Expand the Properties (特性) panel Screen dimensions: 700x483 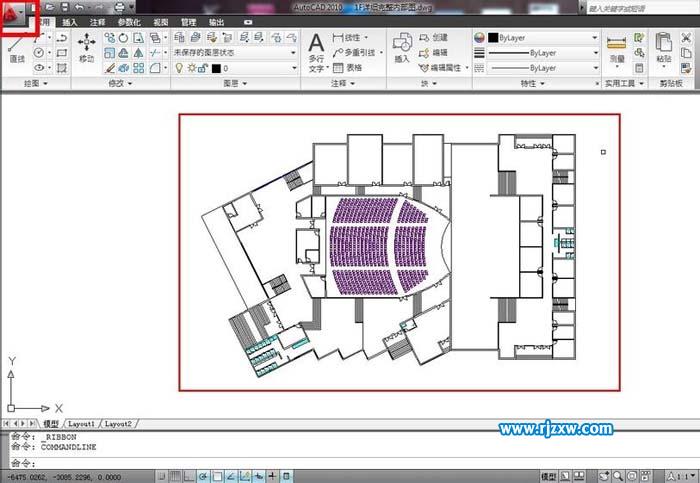point(533,83)
